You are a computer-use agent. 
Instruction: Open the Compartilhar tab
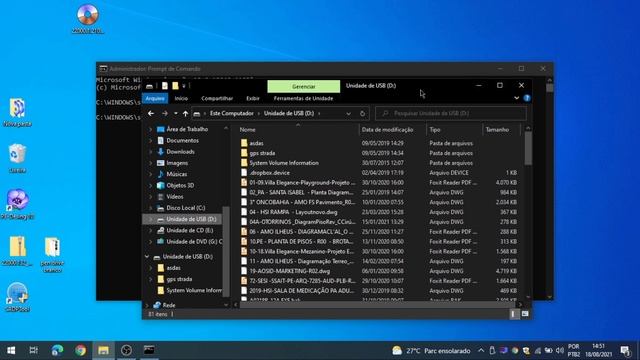(217, 98)
